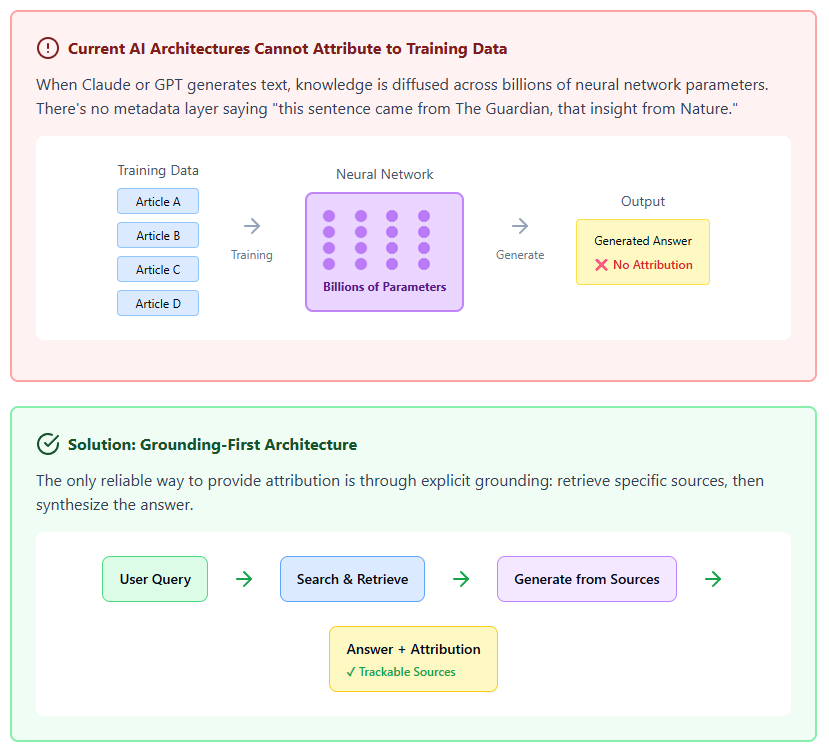
Task: Choose the Article C box
Action: [158, 269]
